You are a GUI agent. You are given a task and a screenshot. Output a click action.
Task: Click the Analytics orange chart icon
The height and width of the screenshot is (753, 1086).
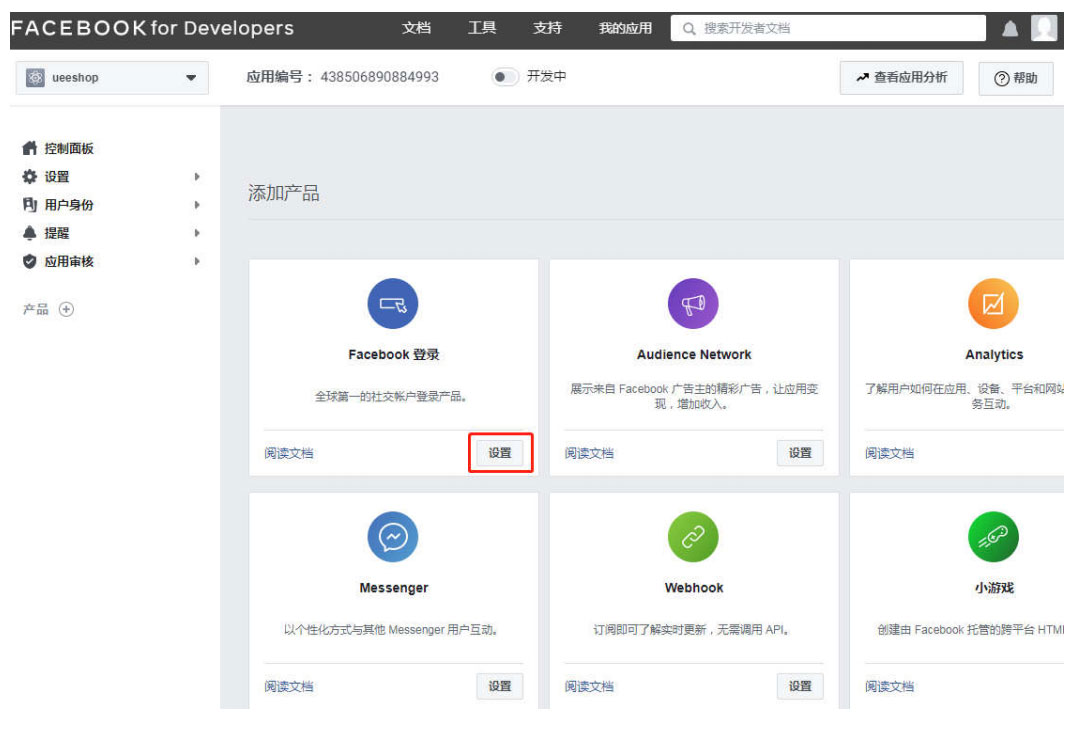pos(993,304)
